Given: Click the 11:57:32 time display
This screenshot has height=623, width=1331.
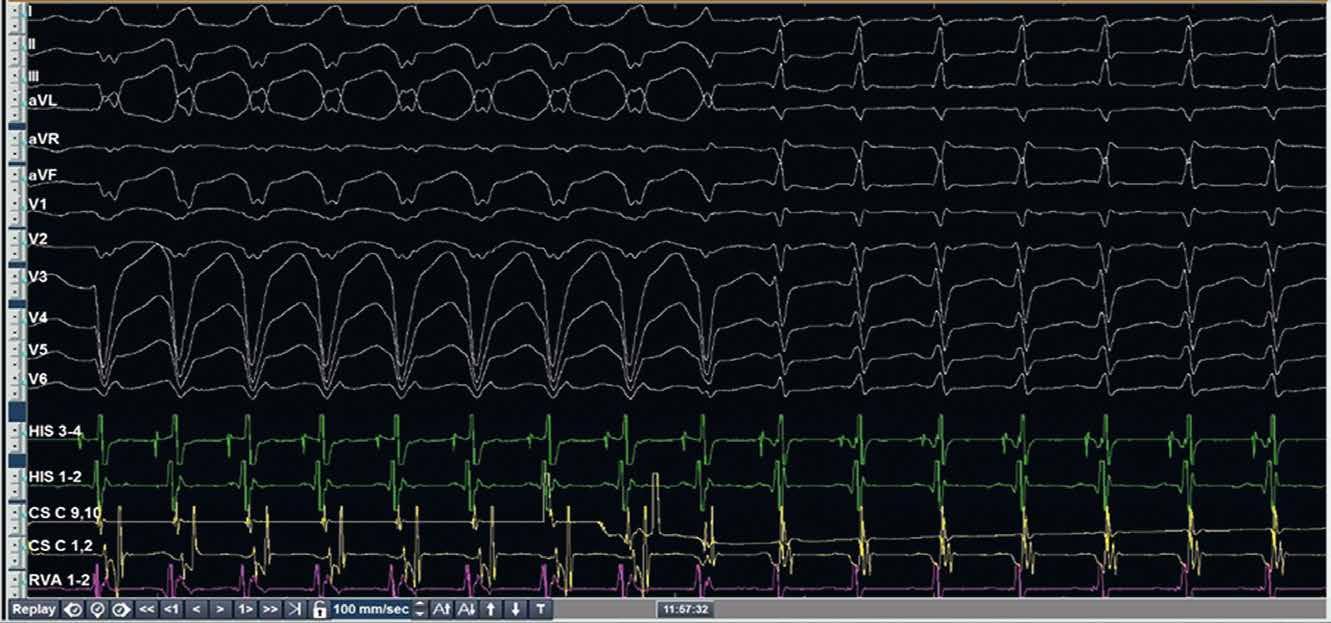Looking at the screenshot, I should click(684, 608).
